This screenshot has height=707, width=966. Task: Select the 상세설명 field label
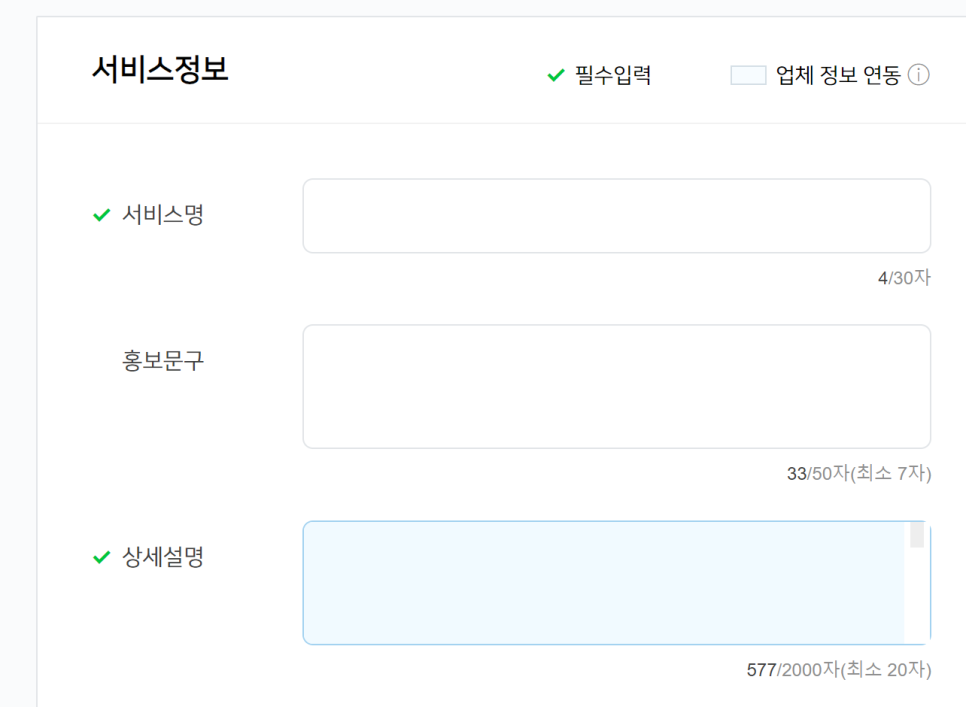(x=163, y=557)
